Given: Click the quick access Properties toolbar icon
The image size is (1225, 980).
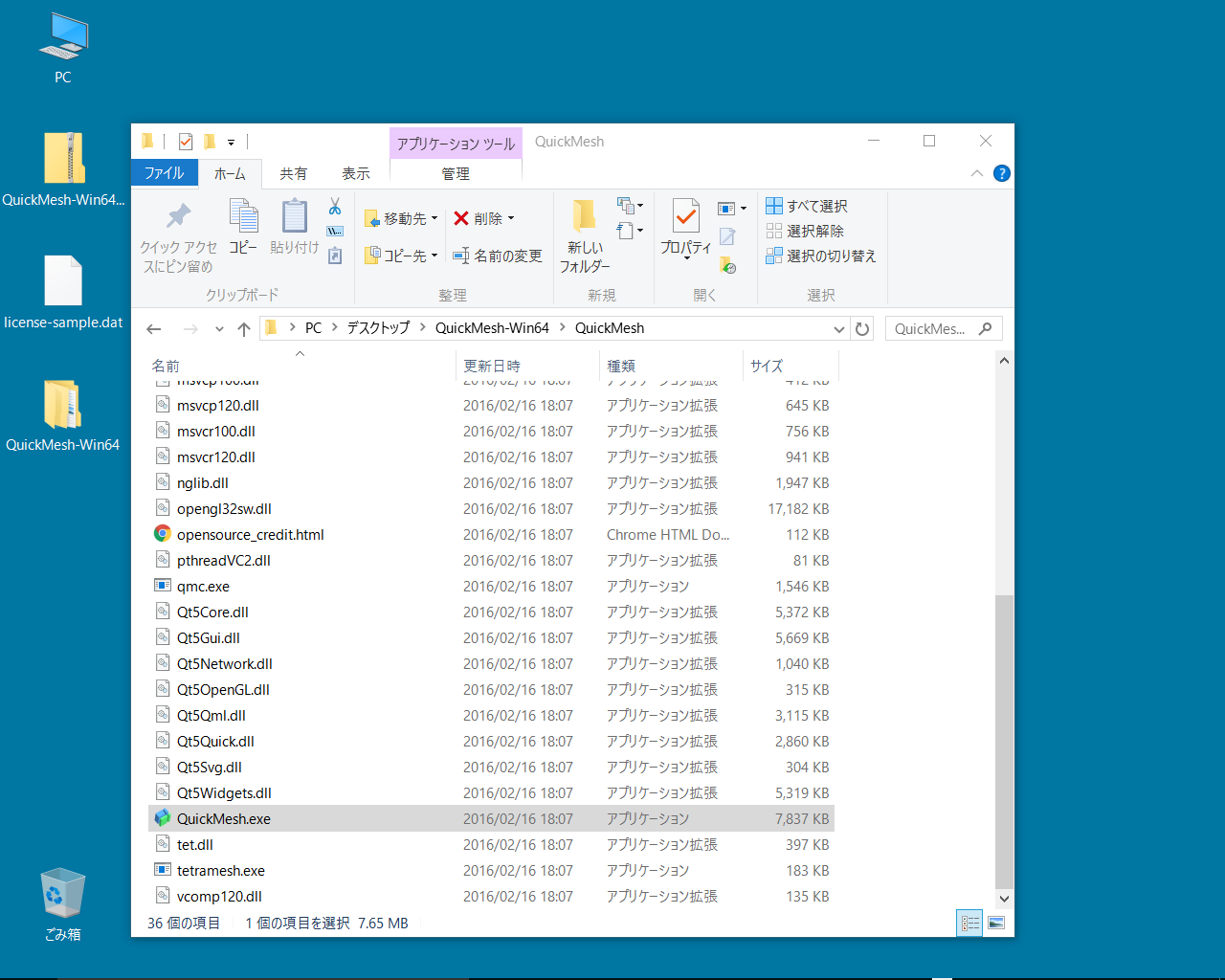Looking at the screenshot, I should [186, 142].
